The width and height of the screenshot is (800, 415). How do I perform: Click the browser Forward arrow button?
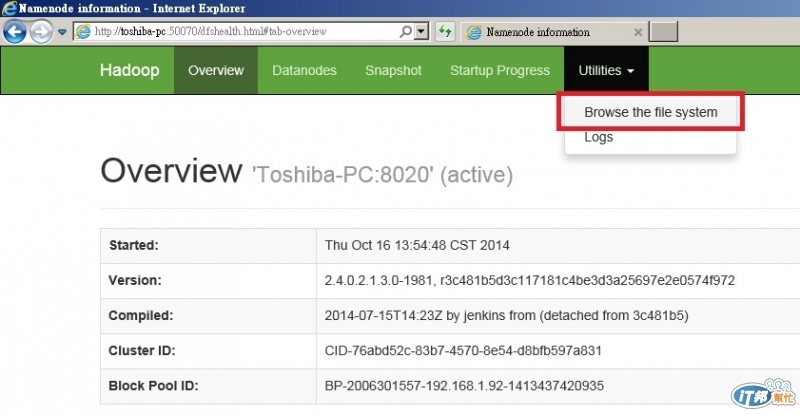click(41, 32)
